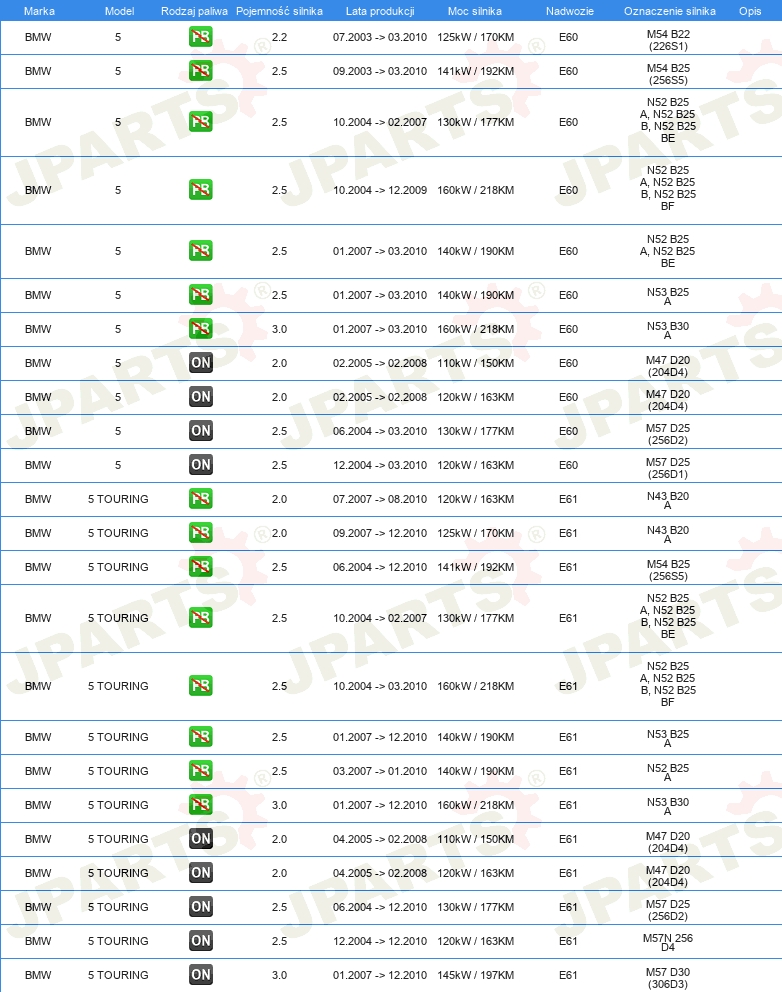Select production years 03.2007 -> 01.2010

click(x=380, y=771)
